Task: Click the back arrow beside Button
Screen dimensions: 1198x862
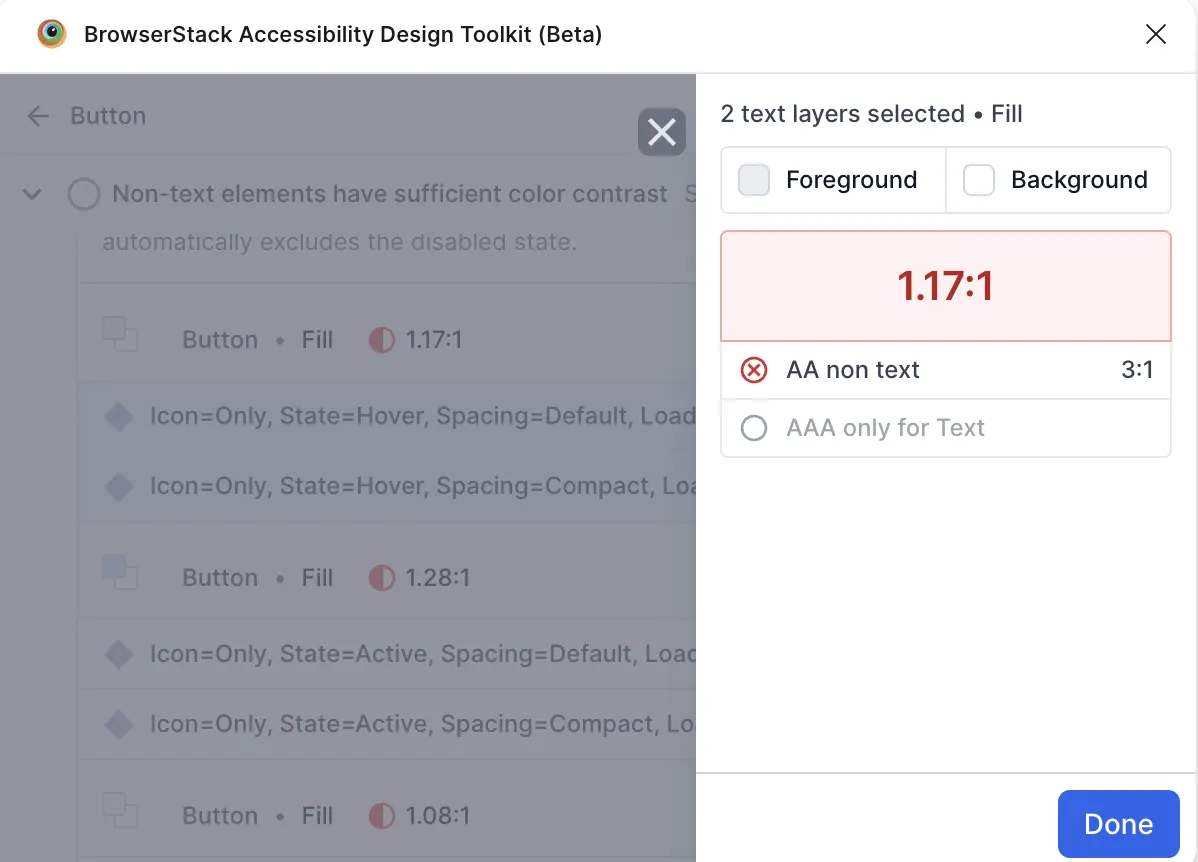Action: (x=37, y=116)
